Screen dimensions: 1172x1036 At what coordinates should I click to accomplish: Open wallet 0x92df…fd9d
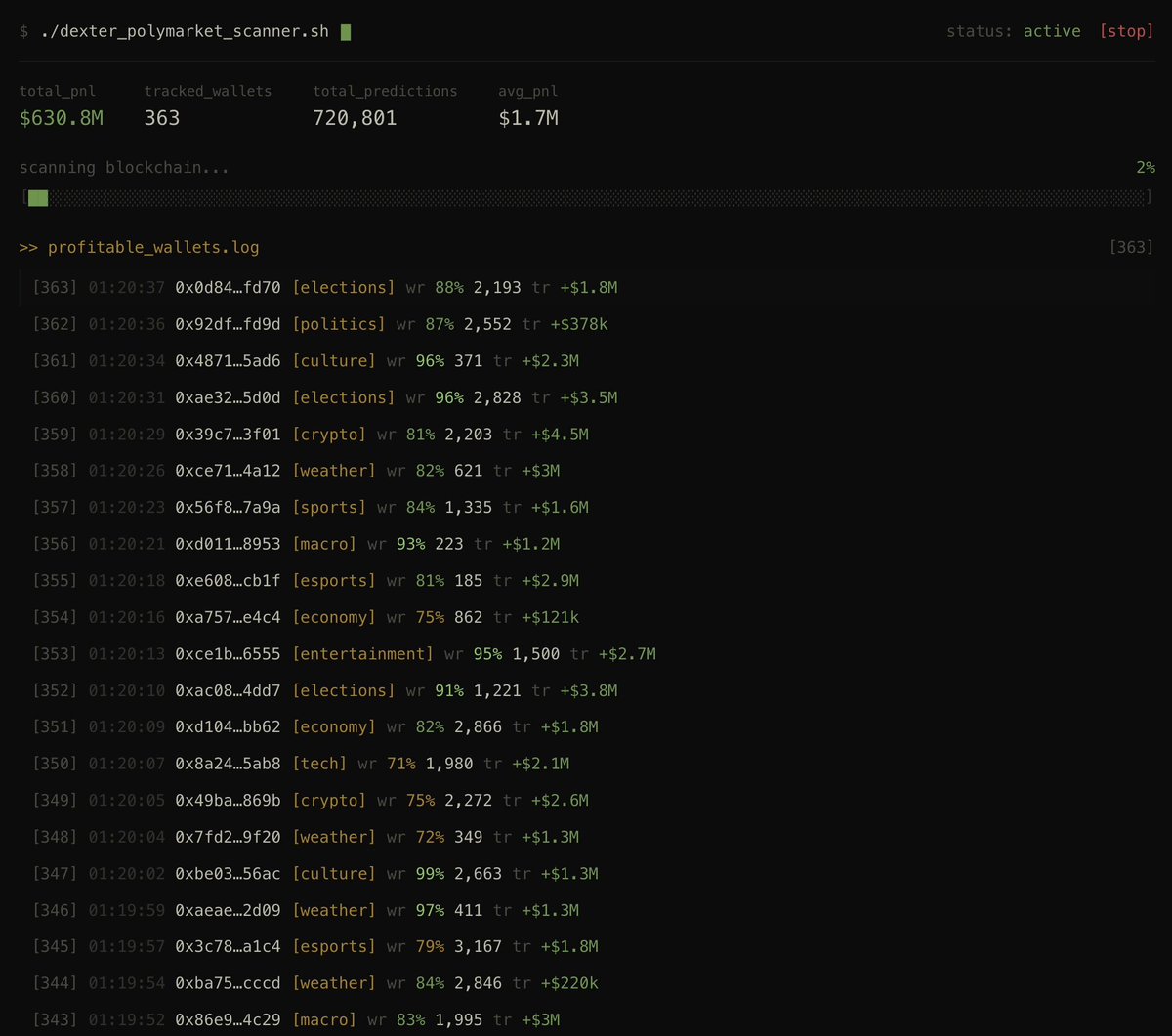pyautogui.click(x=228, y=324)
